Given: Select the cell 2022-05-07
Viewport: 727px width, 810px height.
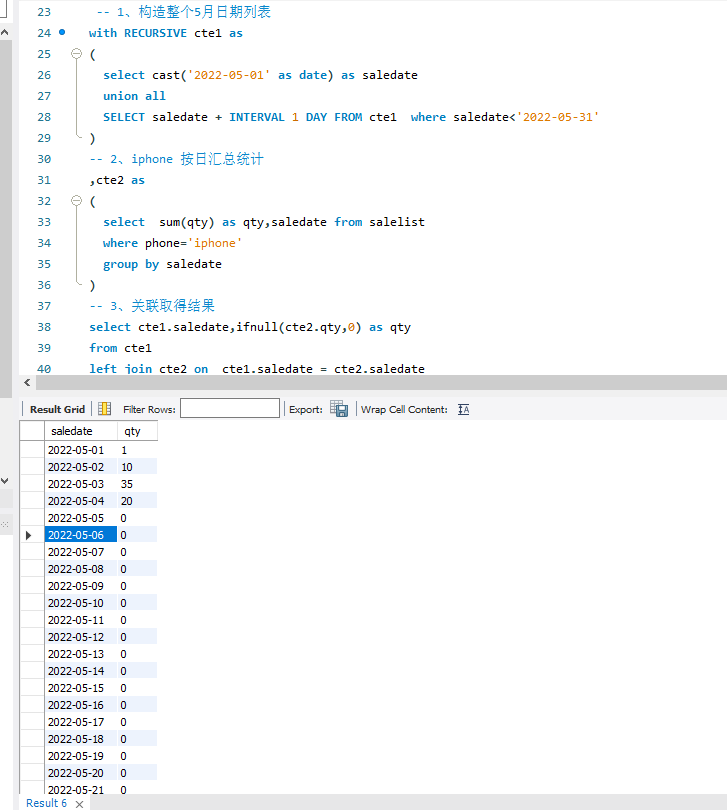Looking at the screenshot, I should (81, 552).
